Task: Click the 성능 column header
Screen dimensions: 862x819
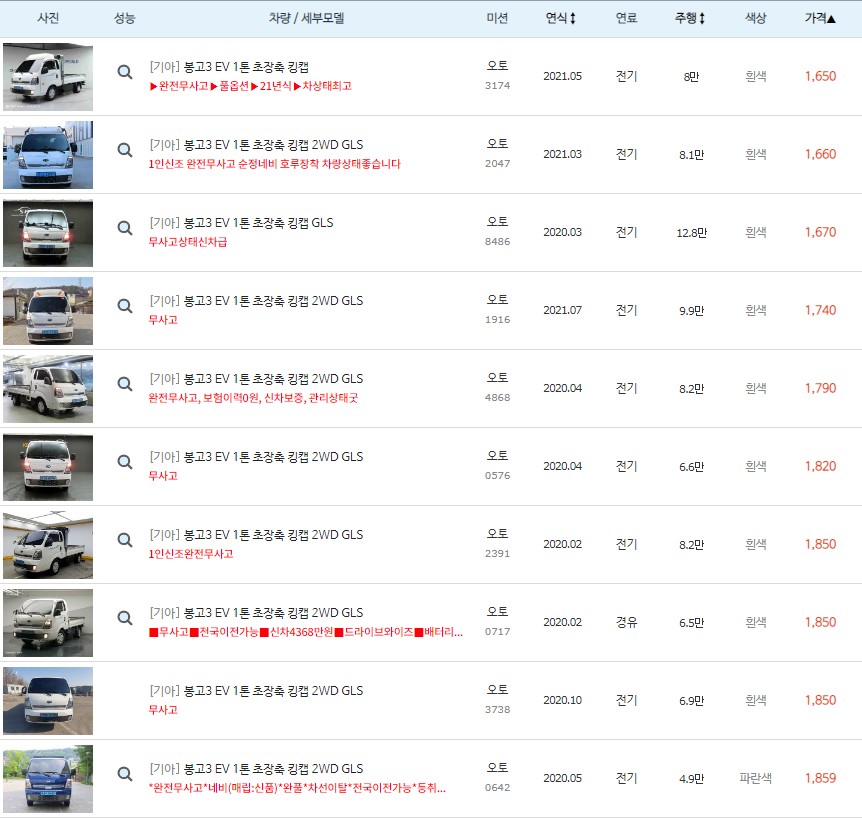Action: click(x=125, y=18)
